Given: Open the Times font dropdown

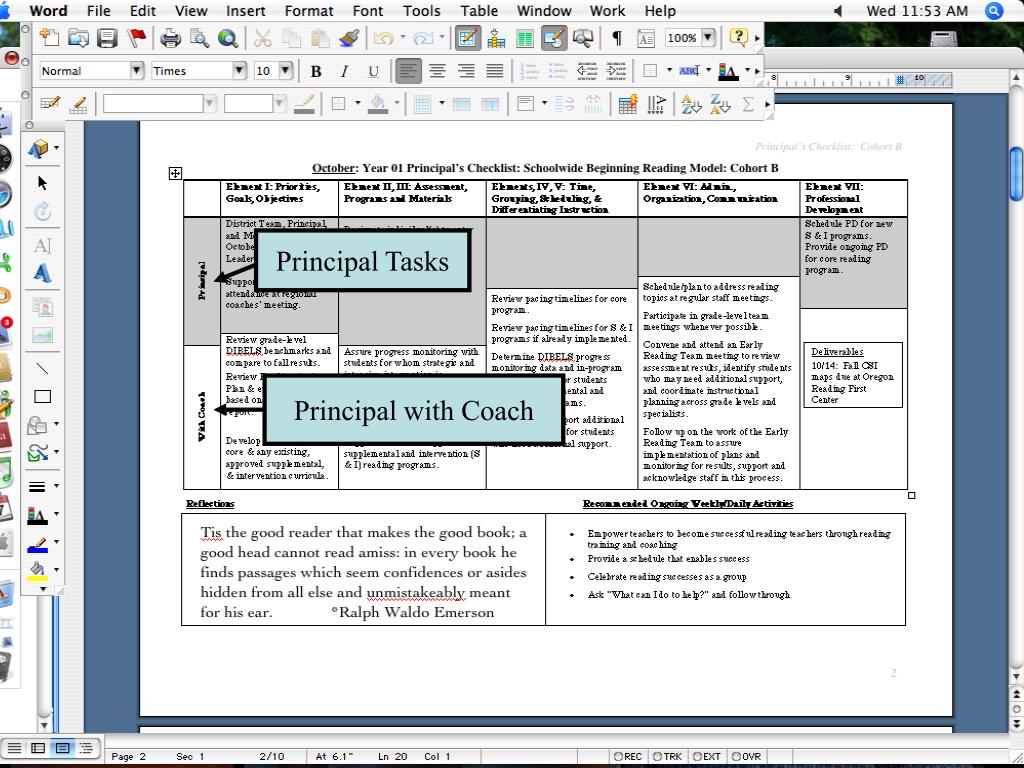Looking at the screenshot, I should tap(240, 71).
